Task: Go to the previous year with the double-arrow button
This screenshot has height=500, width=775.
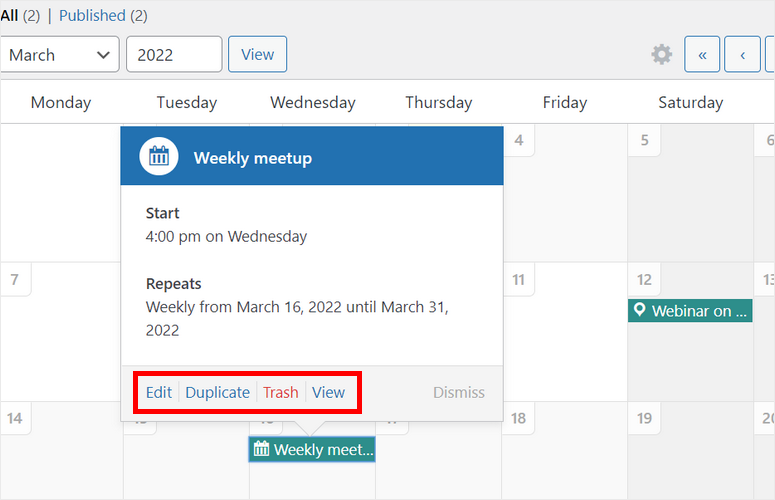Action: point(702,55)
